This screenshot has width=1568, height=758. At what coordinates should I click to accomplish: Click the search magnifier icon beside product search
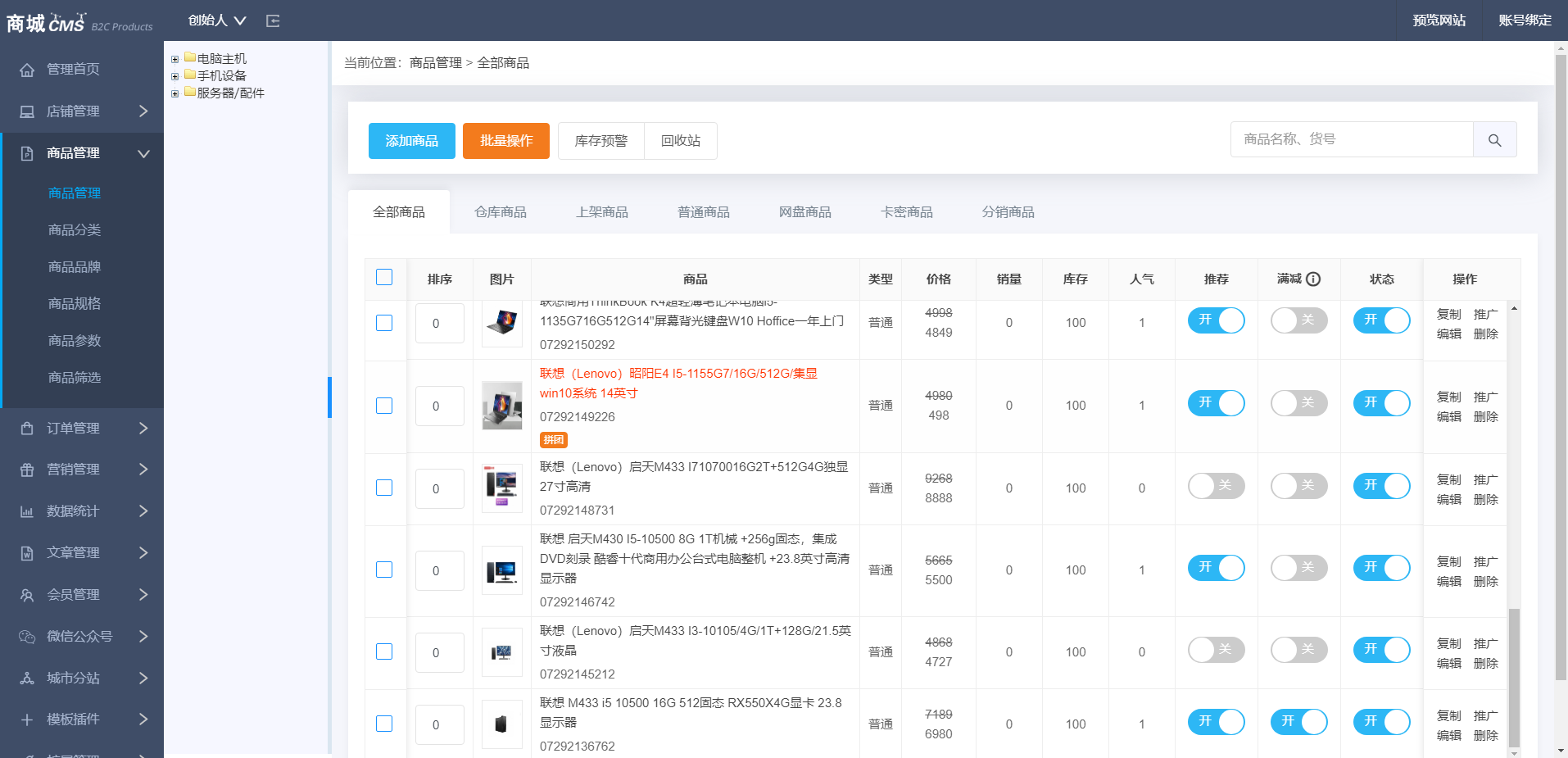(x=1494, y=139)
